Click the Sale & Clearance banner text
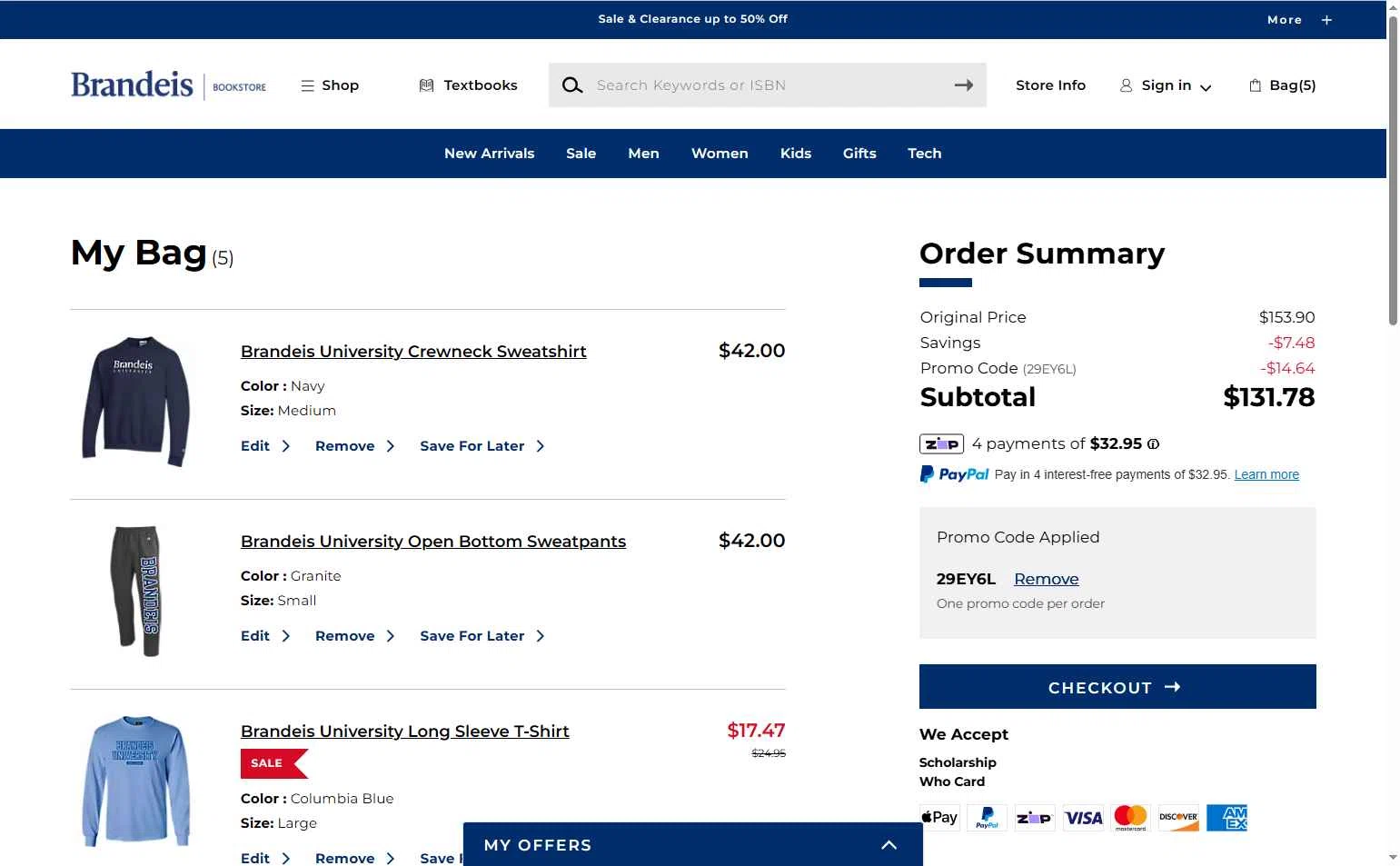The height and width of the screenshot is (866, 1400). click(x=692, y=19)
